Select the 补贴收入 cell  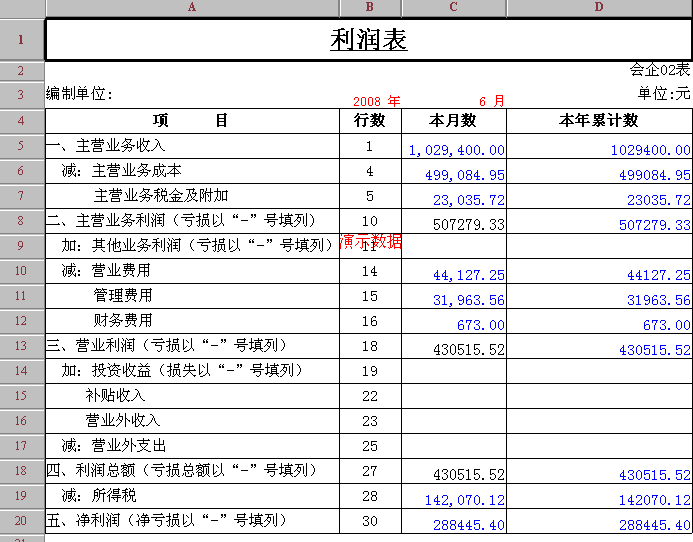(x=192, y=396)
